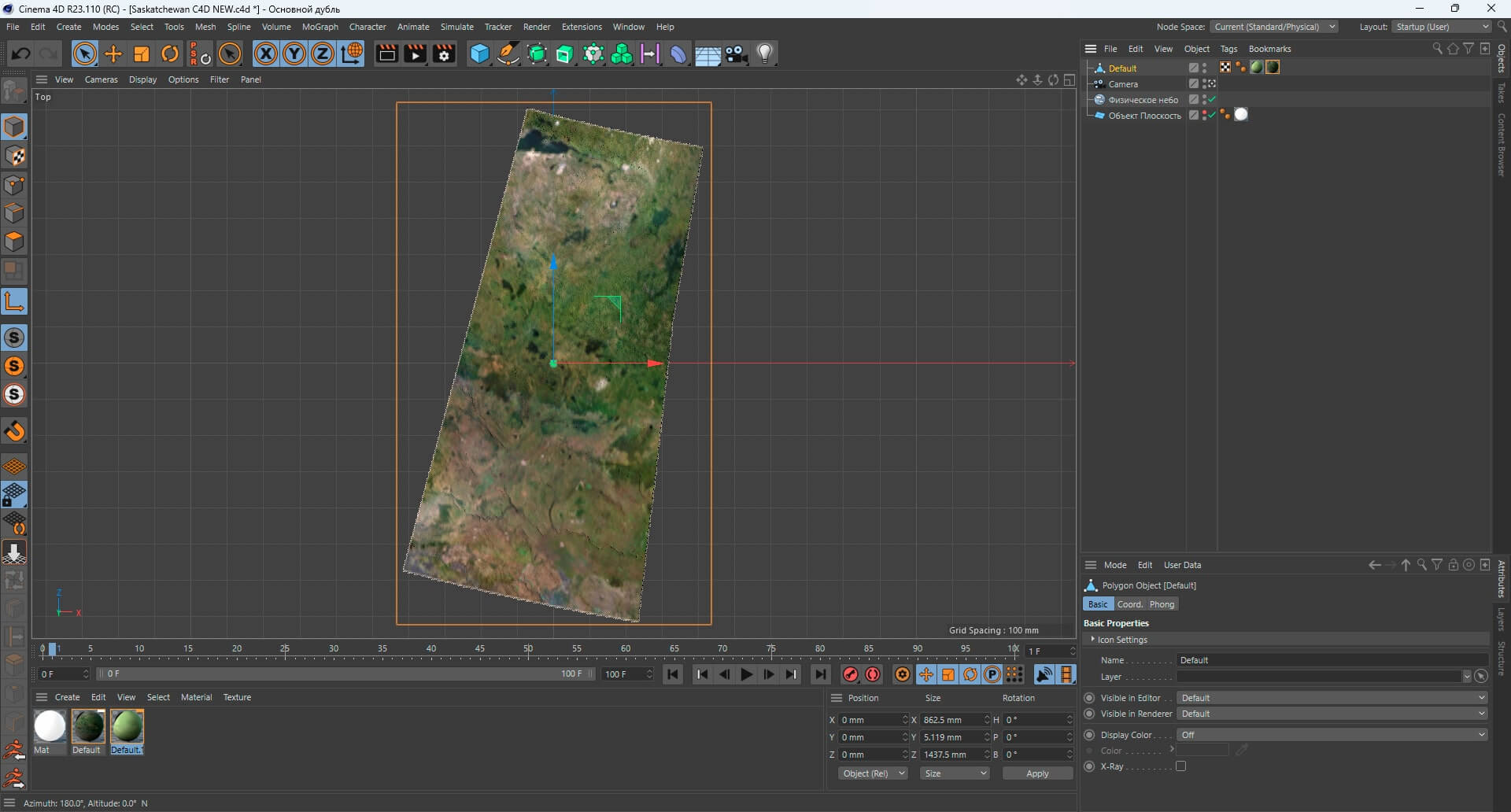The image size is (1511, 812).
Task: Add Floor environment object icon
Action: [707, 54]
